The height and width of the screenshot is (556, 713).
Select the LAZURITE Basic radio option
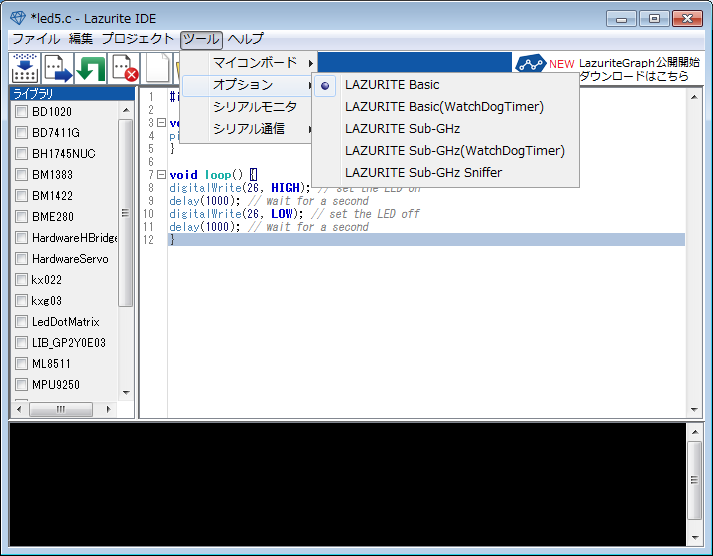(445, 85)
